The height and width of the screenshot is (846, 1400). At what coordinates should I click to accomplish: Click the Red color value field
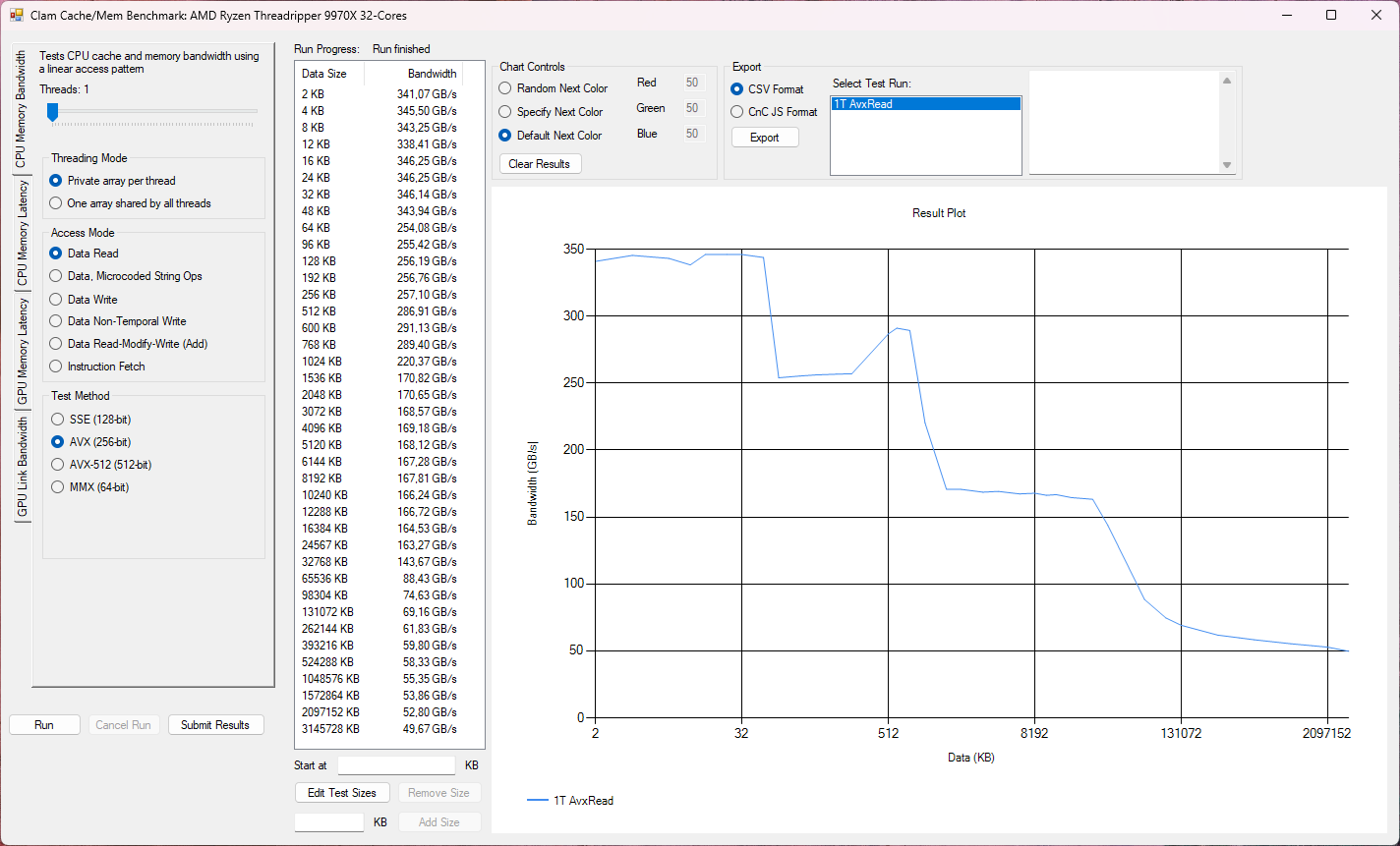click(692, 84)
